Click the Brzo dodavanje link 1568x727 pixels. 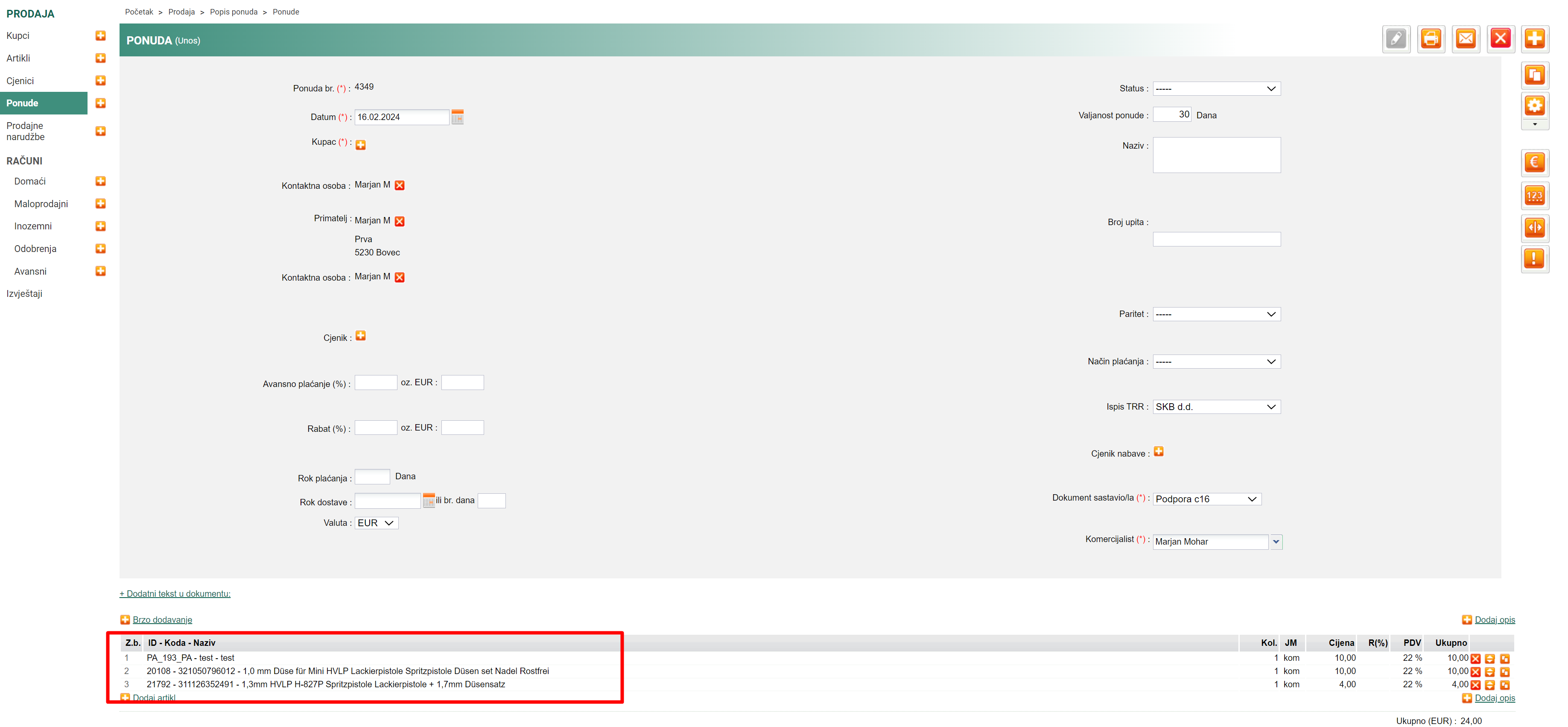pos(162,620)
